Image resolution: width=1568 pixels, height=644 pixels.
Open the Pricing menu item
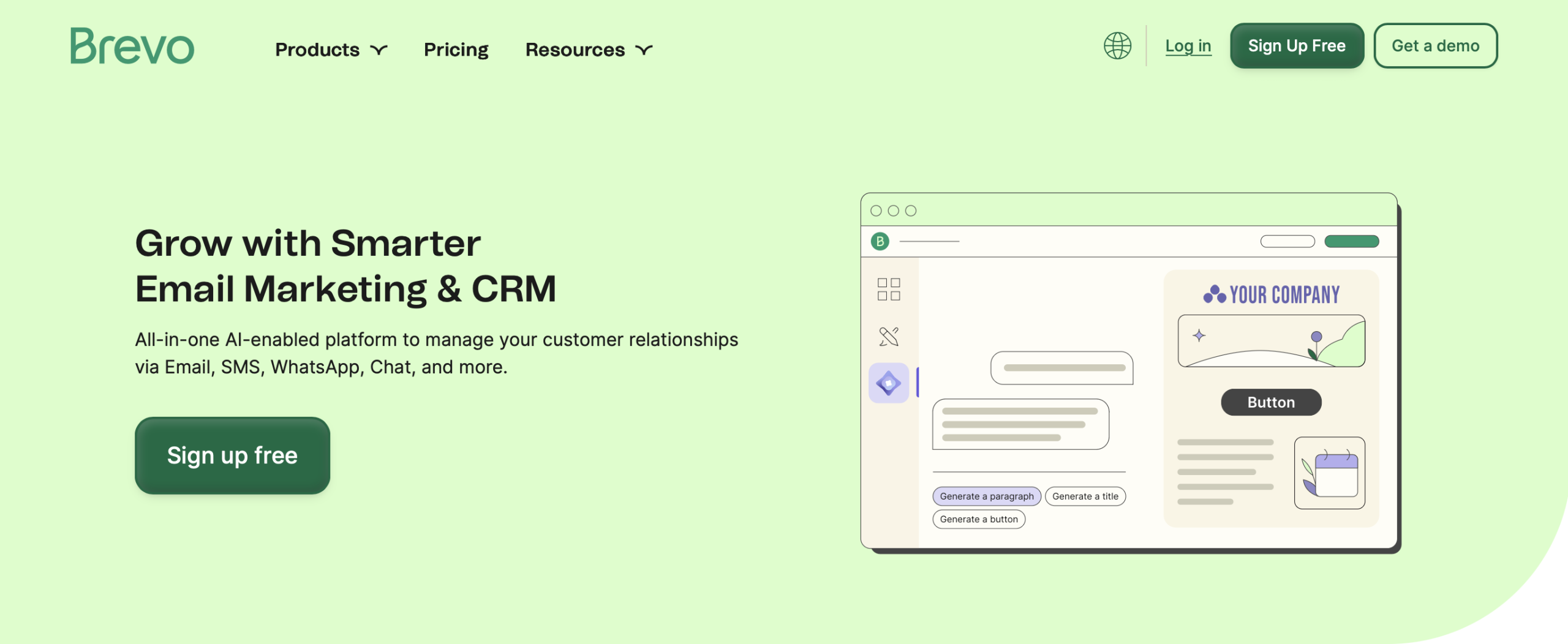(456, 50)
